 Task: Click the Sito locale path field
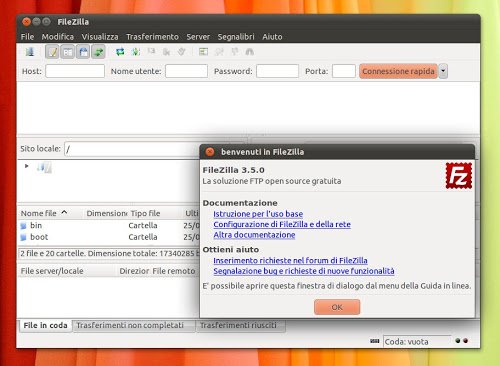tap(132, 149)
